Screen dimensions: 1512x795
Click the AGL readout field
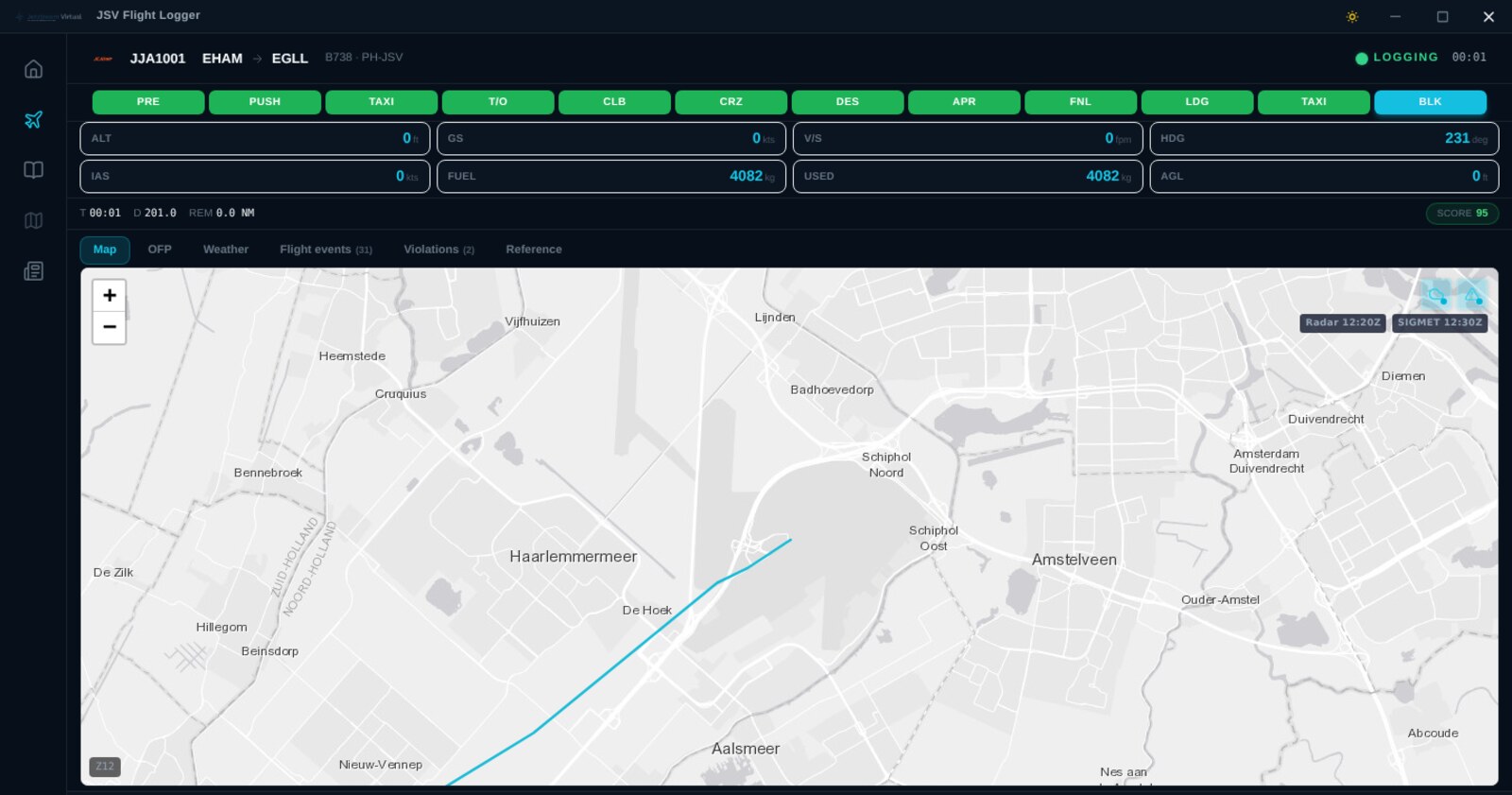click(x=1324, y=177)
